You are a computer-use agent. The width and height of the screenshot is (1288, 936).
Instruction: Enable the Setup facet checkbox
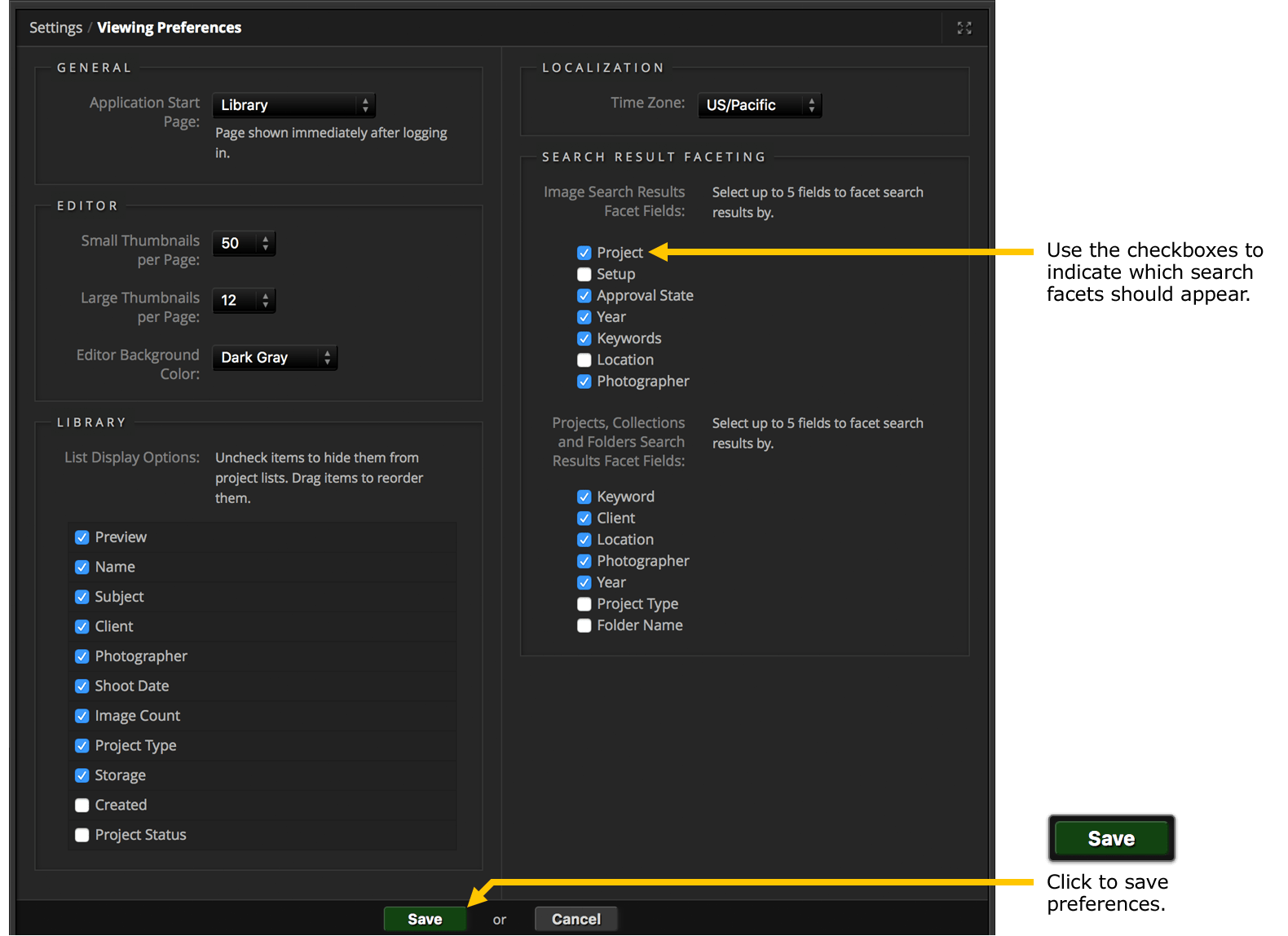[x=584, y=274]
